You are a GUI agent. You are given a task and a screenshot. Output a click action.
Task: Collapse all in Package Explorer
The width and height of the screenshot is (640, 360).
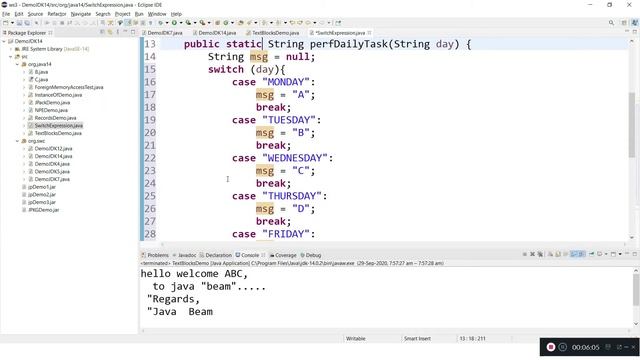tap(102, 32)
